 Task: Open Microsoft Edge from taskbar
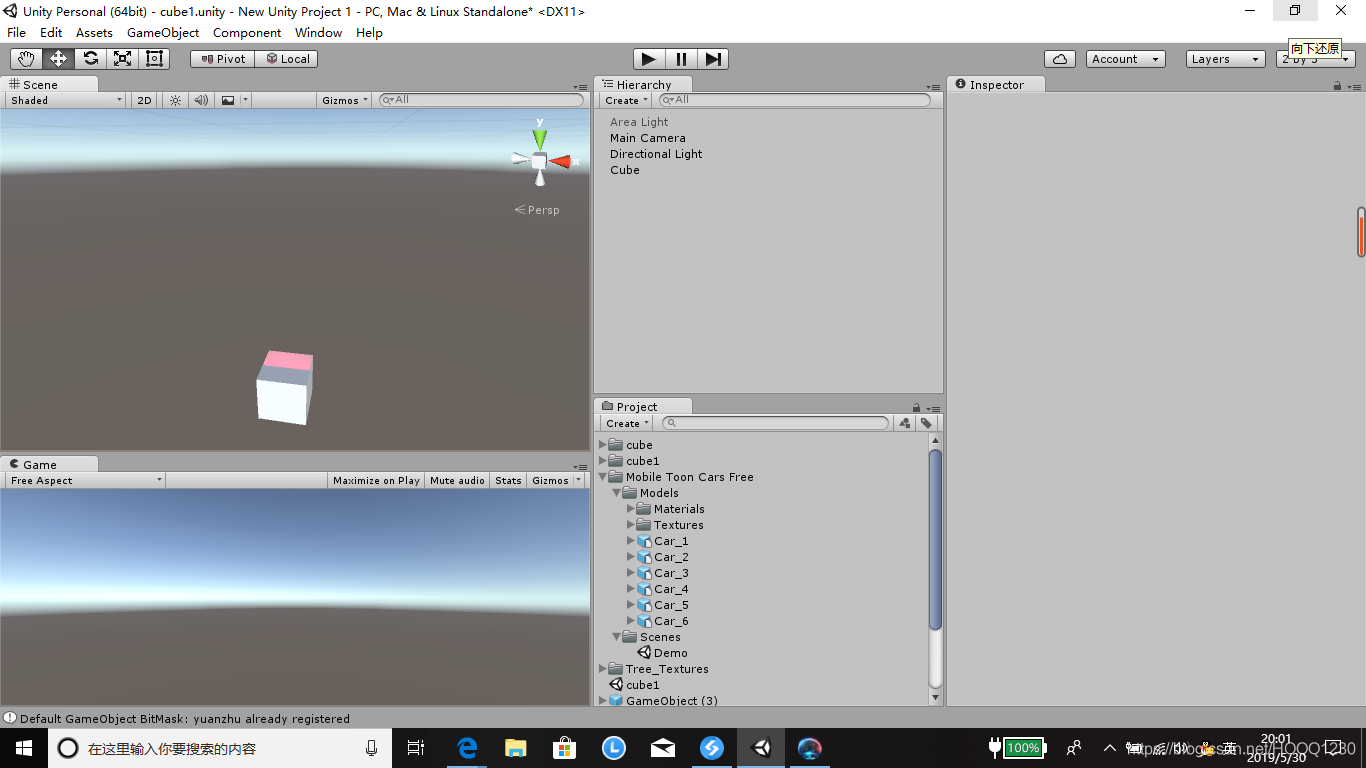(467, 747)
